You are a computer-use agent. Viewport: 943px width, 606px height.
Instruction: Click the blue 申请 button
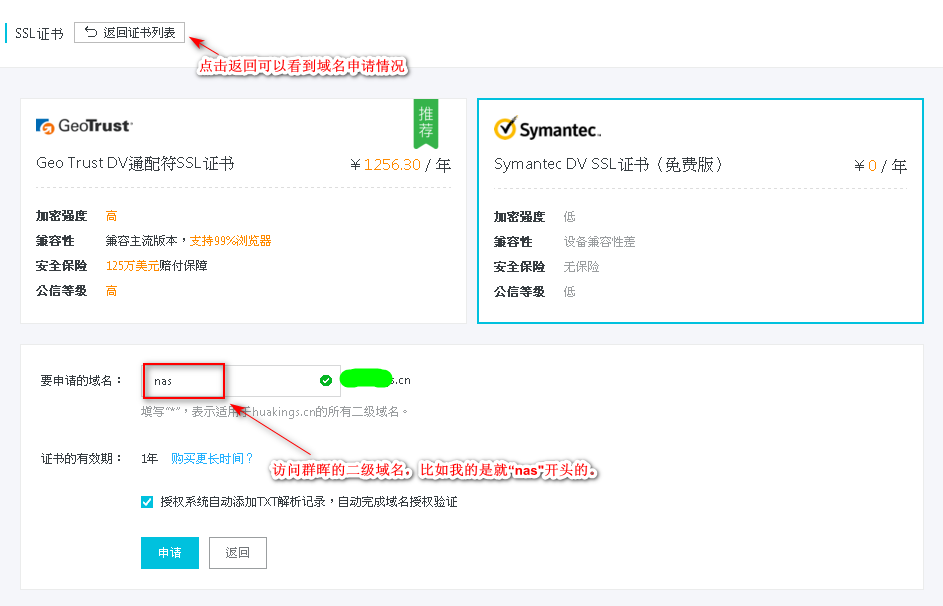click(x=169, y=552)
